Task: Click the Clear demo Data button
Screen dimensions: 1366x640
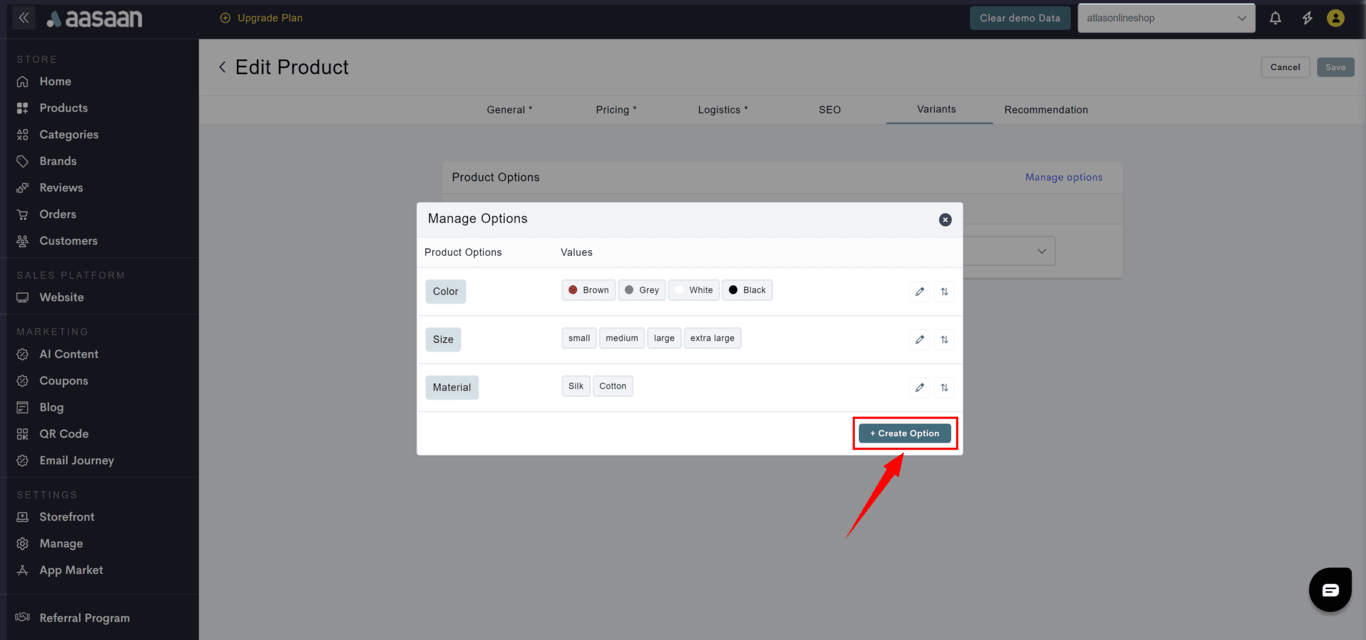Action: [1019, 18]
